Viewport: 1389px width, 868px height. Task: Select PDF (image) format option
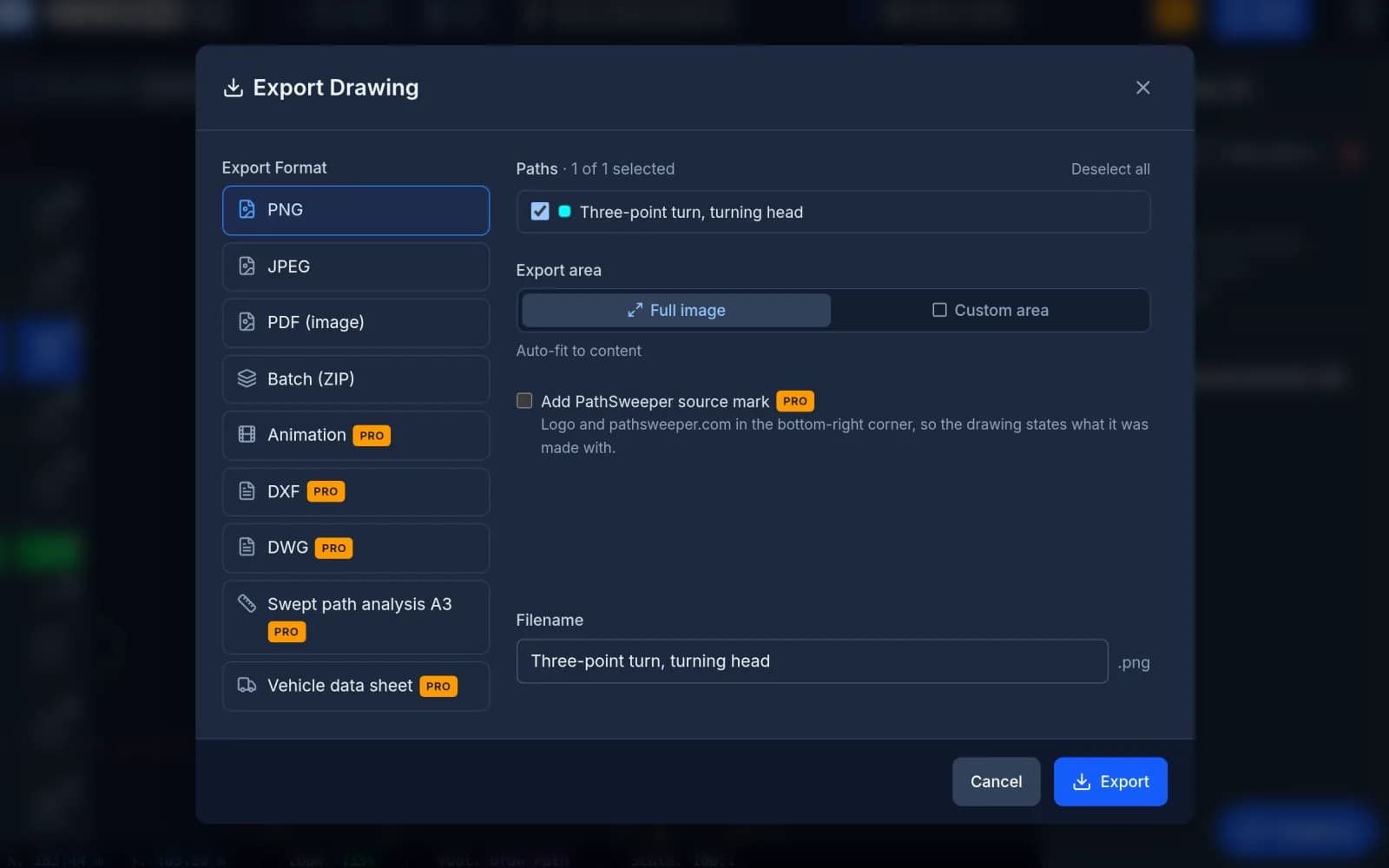356,323
